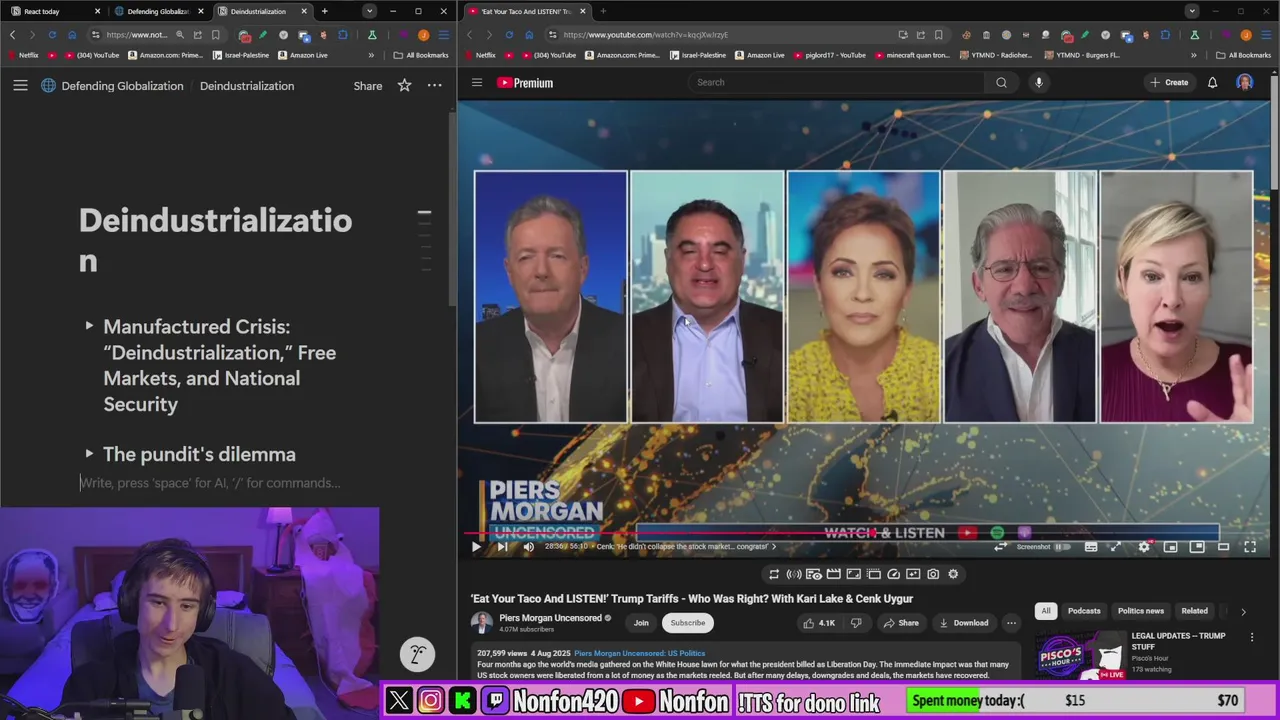Image resolution: width=1280 pixels, height=720 pixels.
Task: Open YouTube account avatar menu
Action: click(1245, 82)
